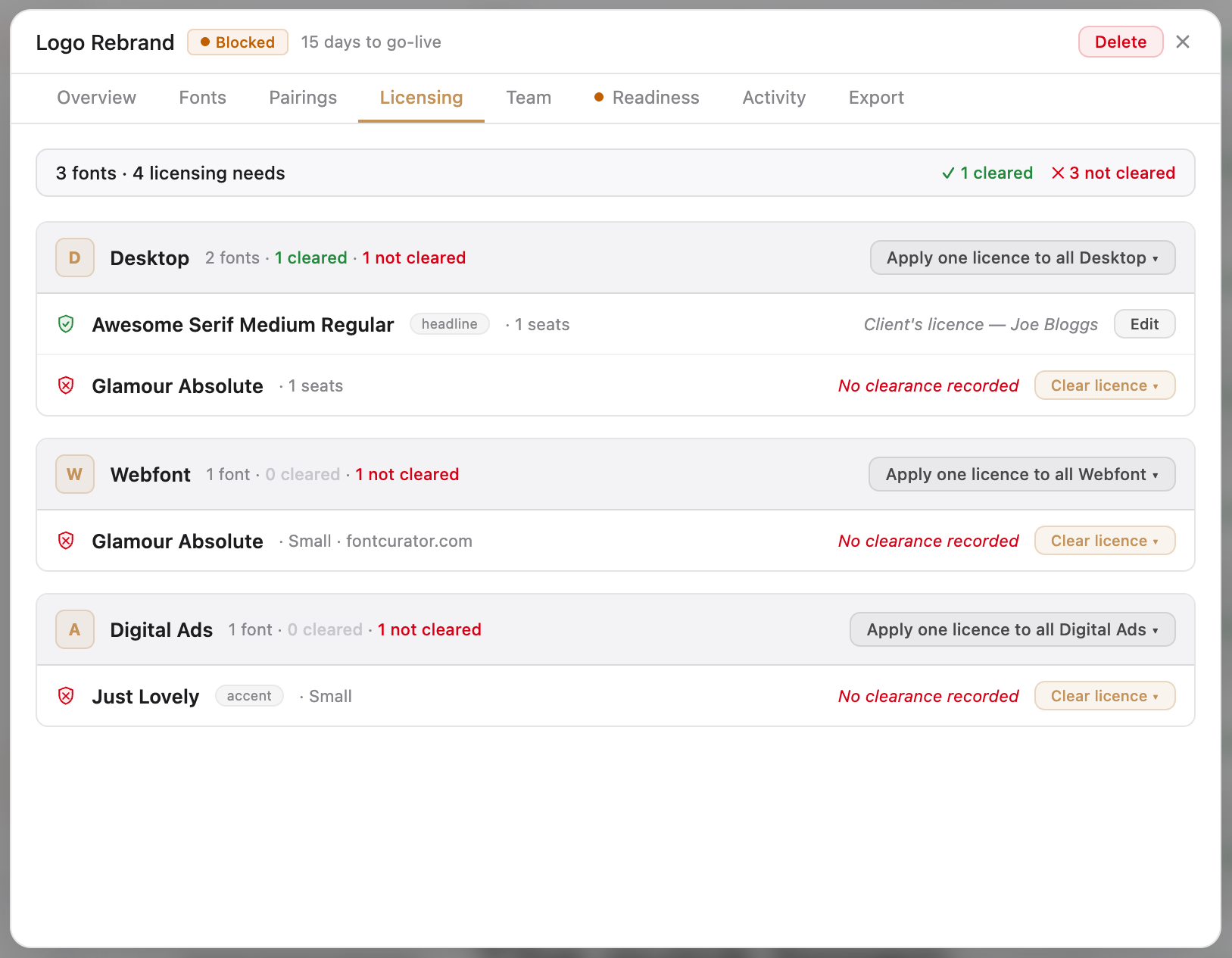The image size is (1232, 958).
Task: Click 'No clearance recorded' on Webfont Glamour row
Action: point(928,541)
